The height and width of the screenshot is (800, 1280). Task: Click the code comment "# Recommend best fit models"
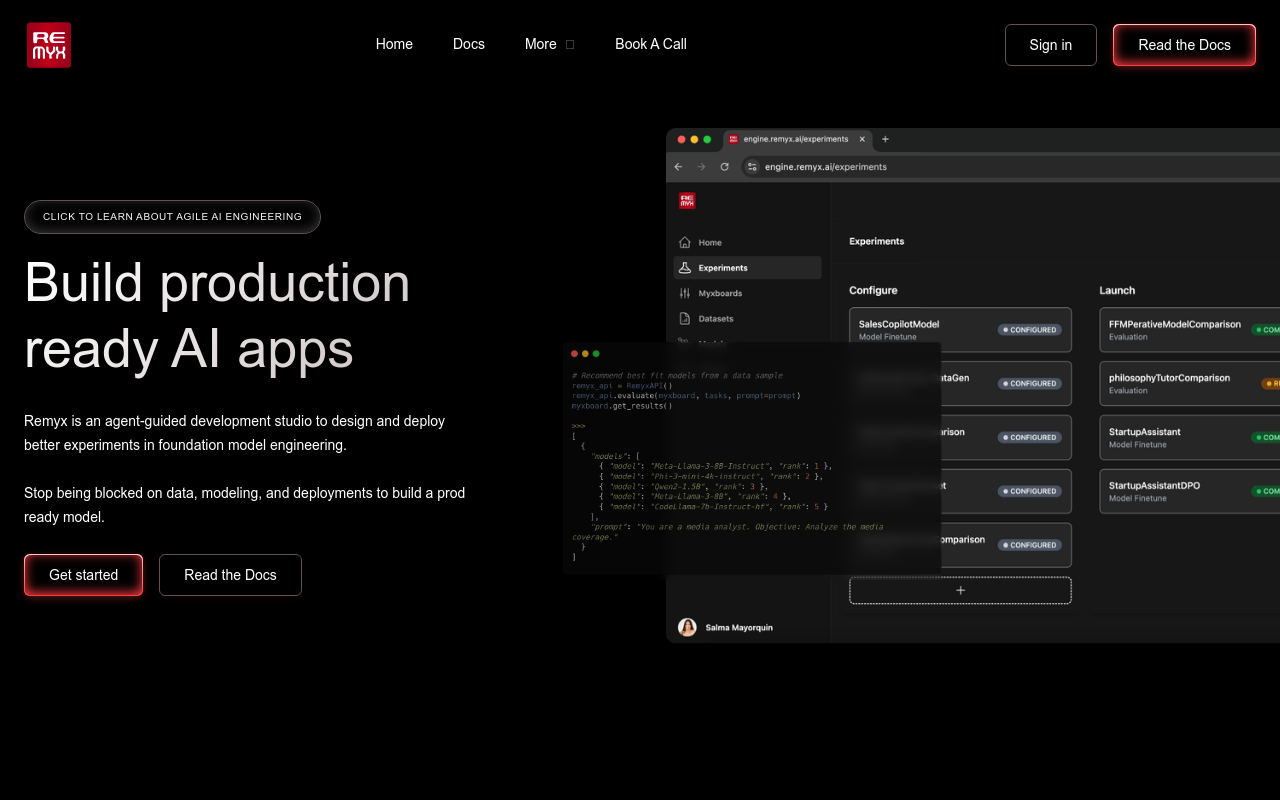pyautogui.click(x=677, y=376)
